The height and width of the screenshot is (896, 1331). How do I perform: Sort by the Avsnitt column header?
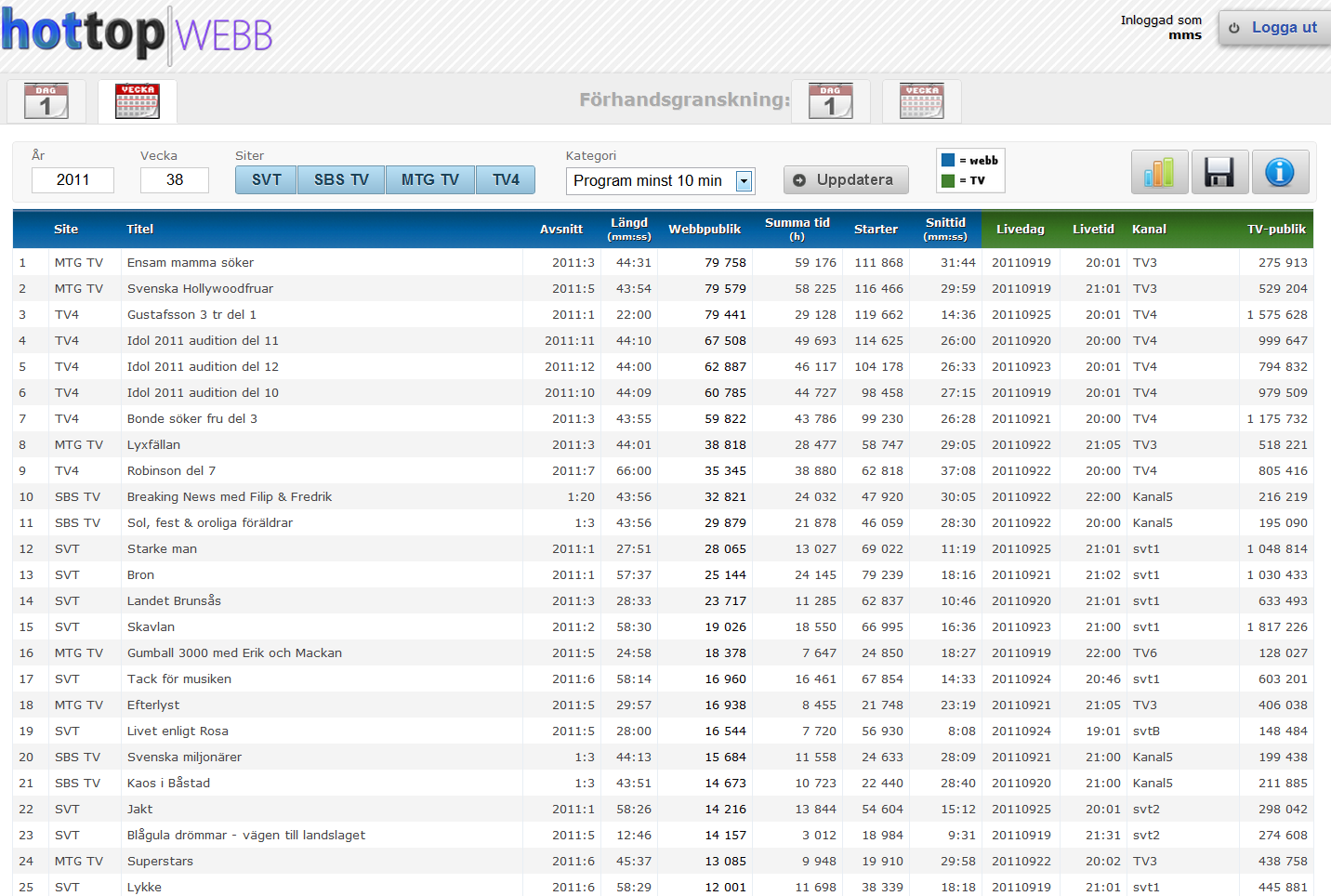[561, 229]
